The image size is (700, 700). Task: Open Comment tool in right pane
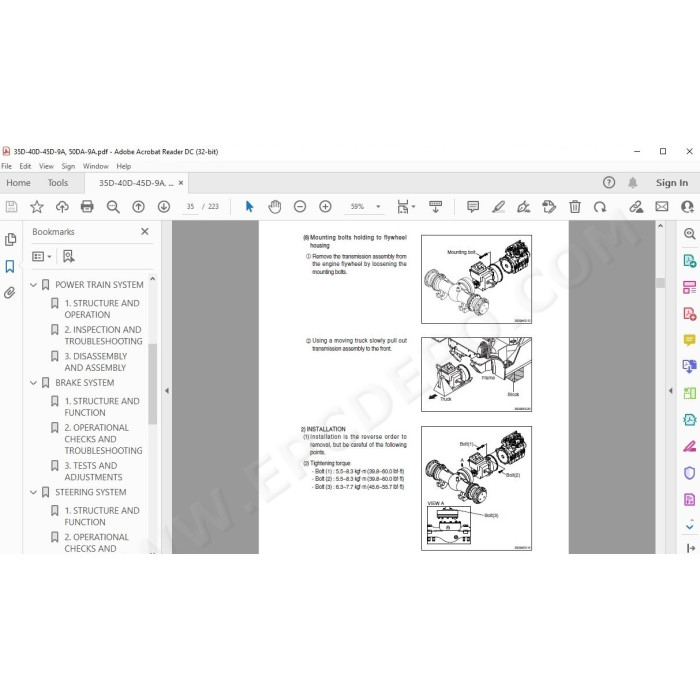point(690,340)
